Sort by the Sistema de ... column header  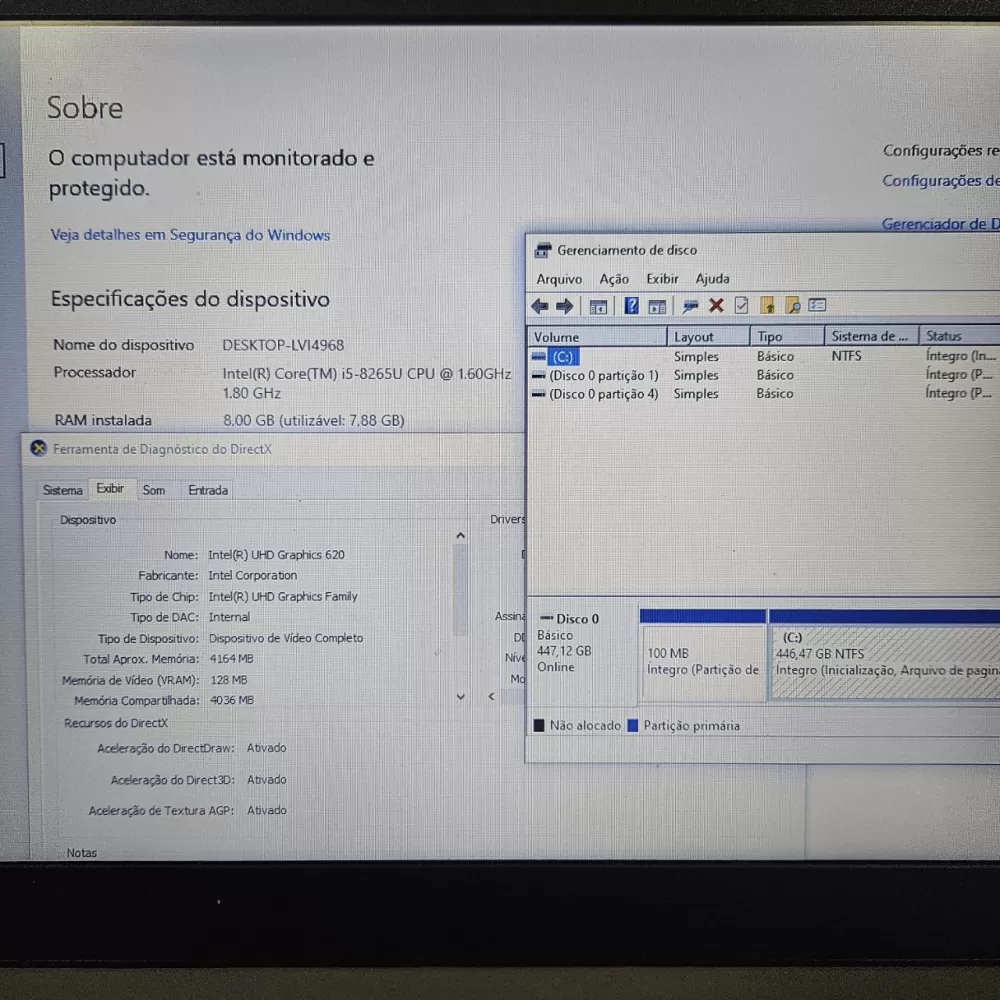[872, 335]
